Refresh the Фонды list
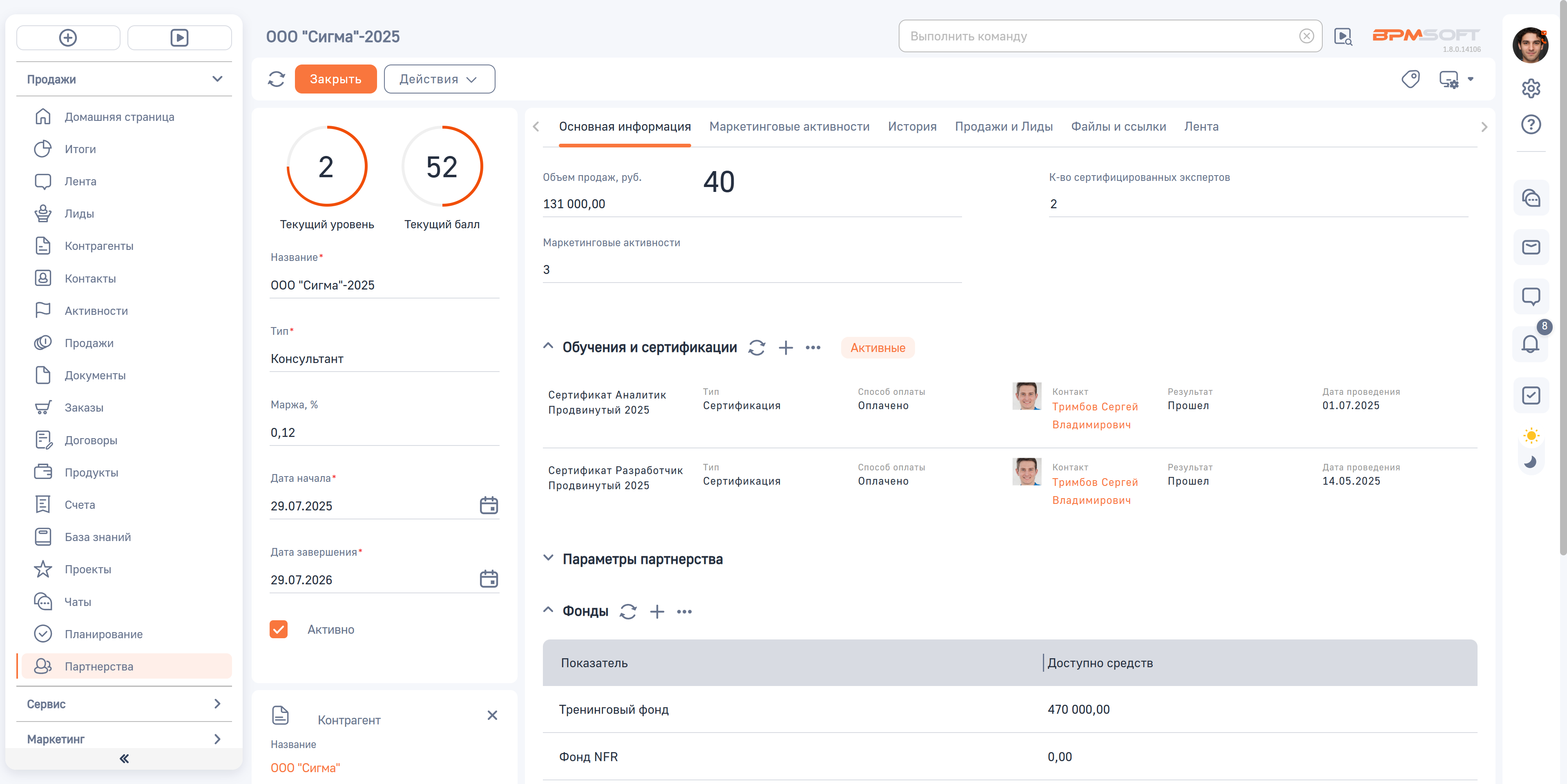Screen dimensions: 1567x784 point(628,611)
